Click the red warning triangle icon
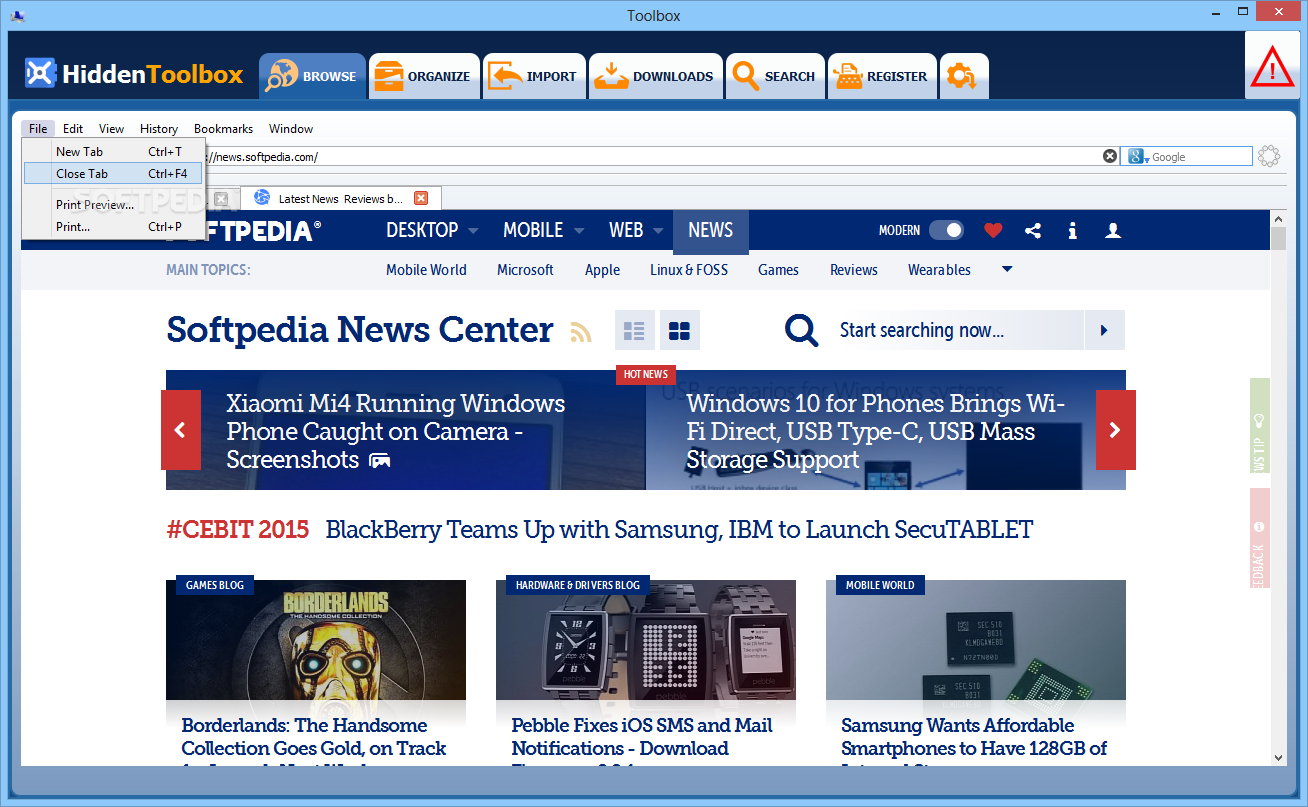The width and height of the screenshot is (1308, 807). 1272,68
